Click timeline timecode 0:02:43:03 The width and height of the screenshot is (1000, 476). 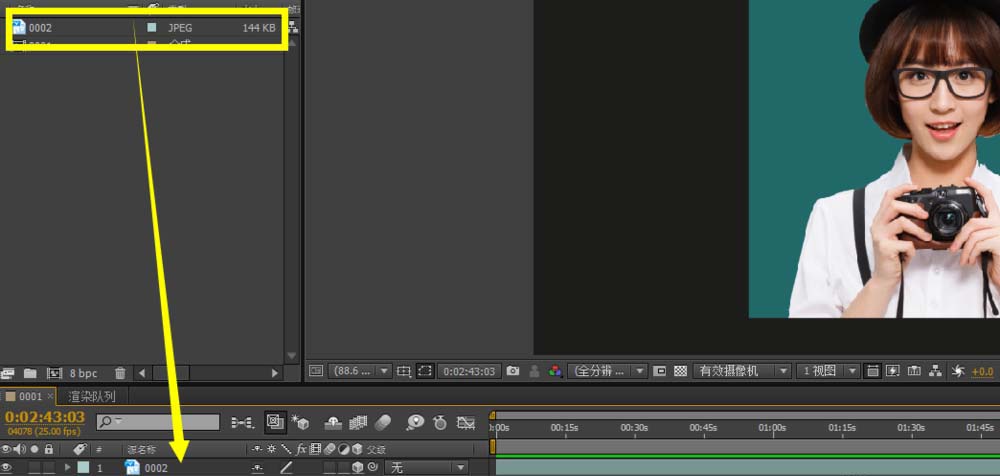click(x=45, y=417)
